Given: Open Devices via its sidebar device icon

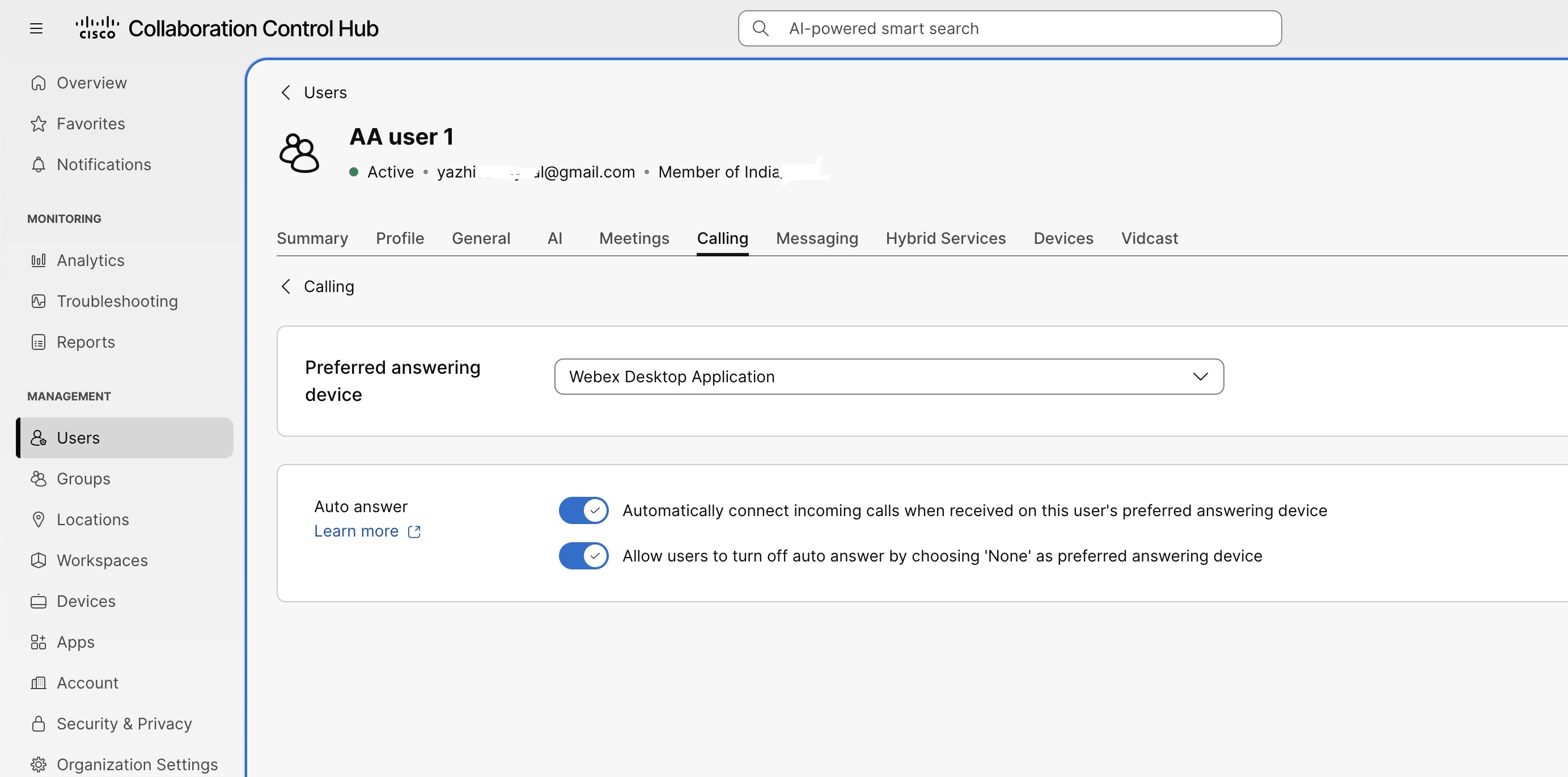Looking at the screenshot, I should pos(39,601).
